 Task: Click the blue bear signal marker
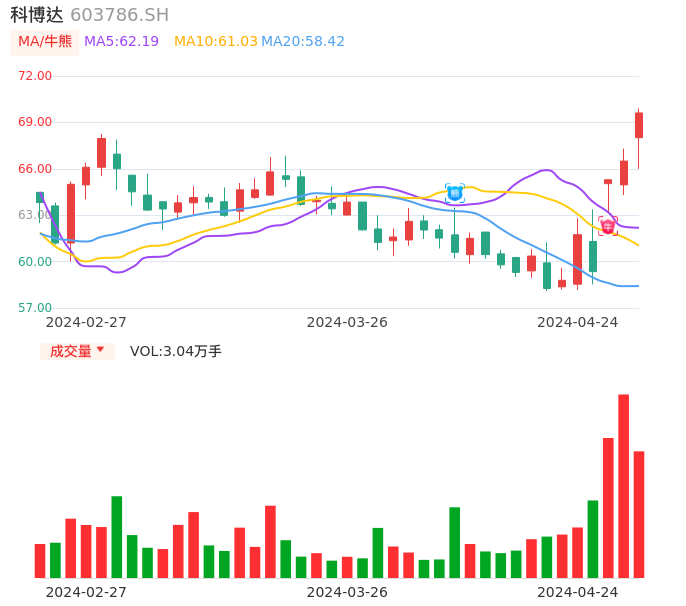(x=455, y=193)
